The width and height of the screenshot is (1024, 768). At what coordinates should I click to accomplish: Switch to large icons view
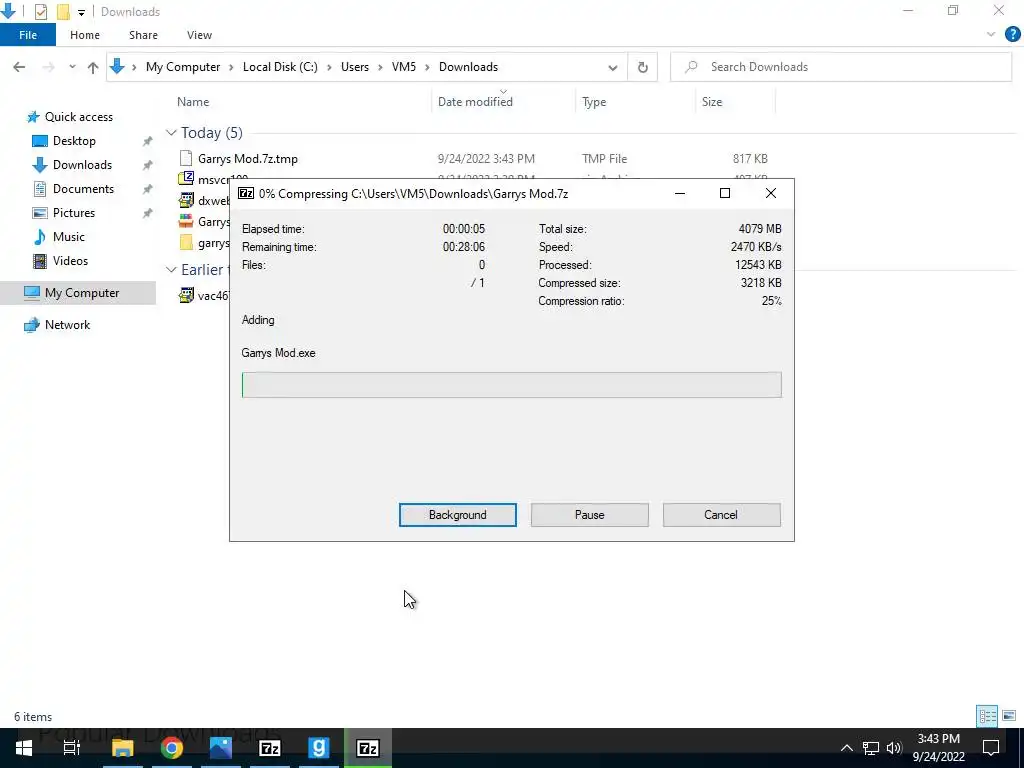(1009, 716)
